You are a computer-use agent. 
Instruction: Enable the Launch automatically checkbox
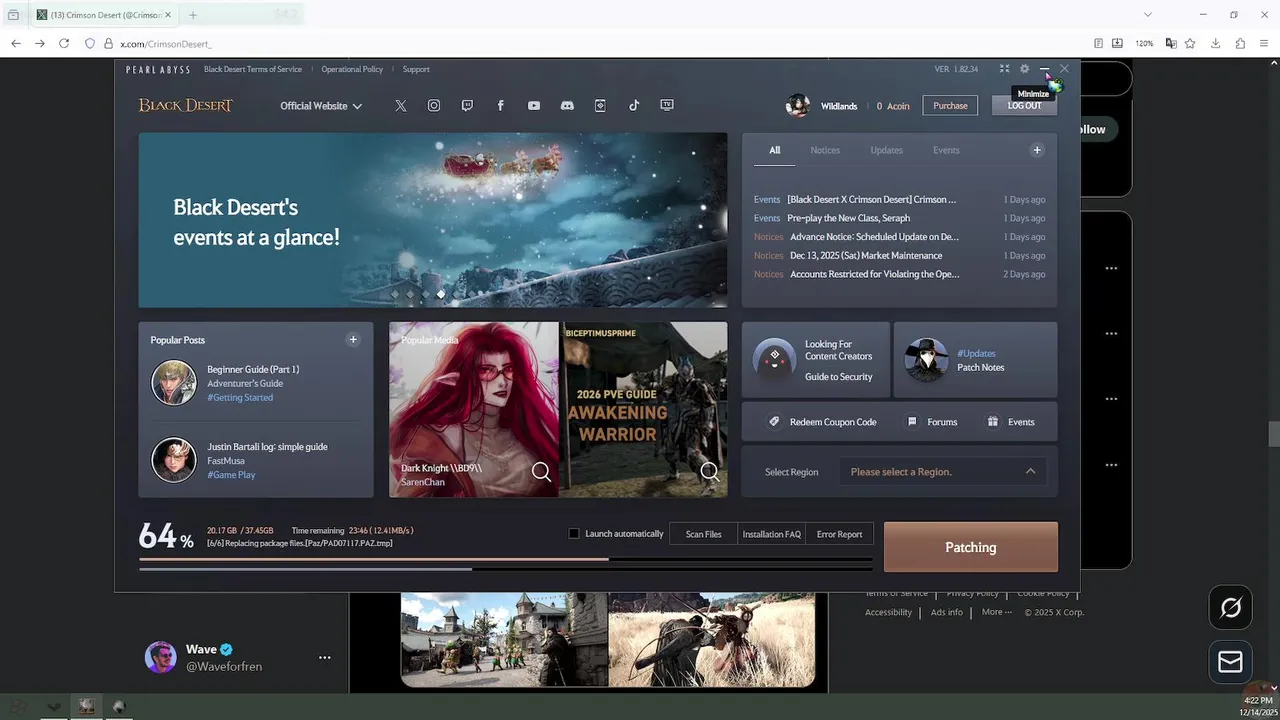coord(574,534)
